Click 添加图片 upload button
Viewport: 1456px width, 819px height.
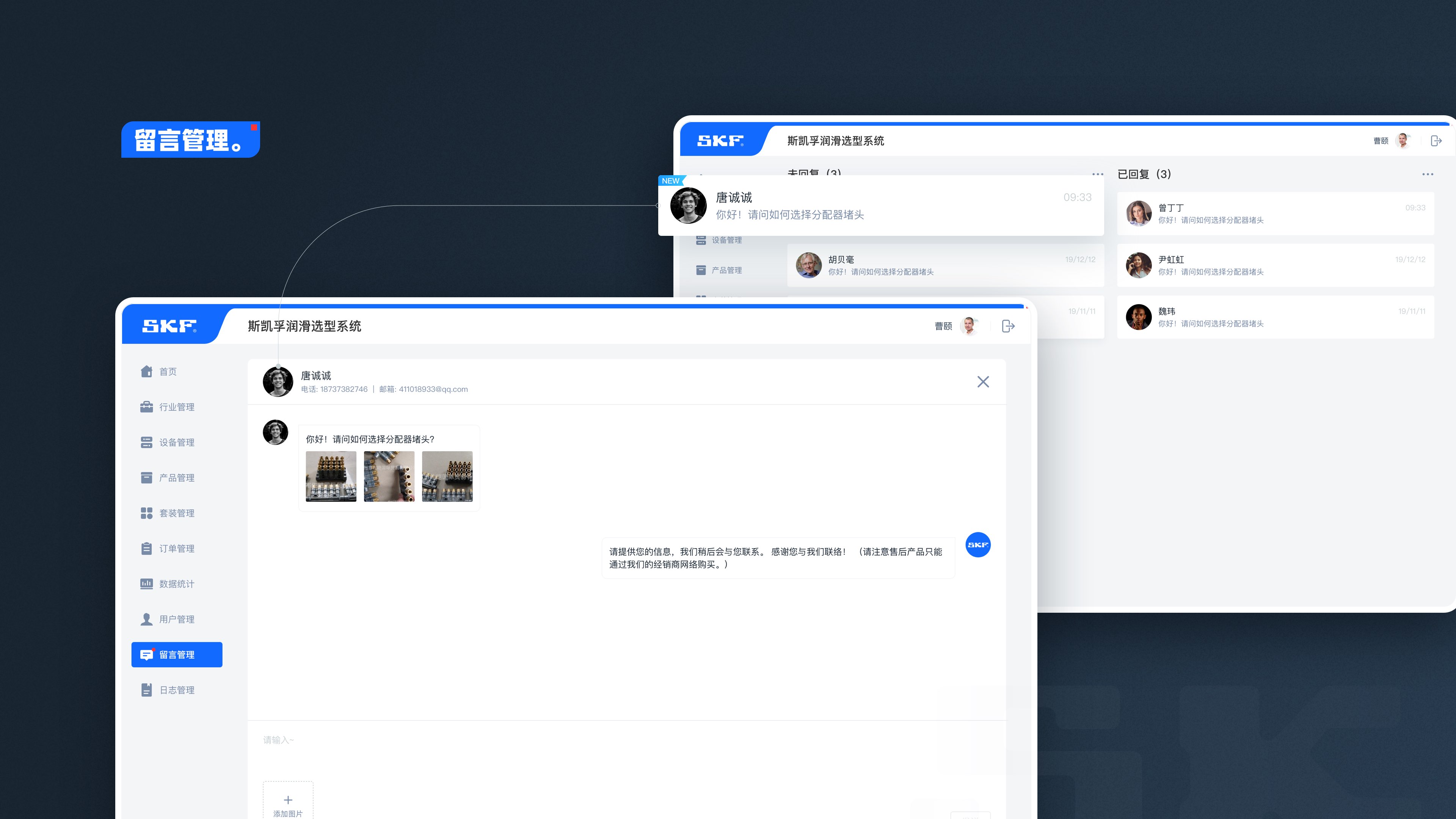(x=288, y=801)
